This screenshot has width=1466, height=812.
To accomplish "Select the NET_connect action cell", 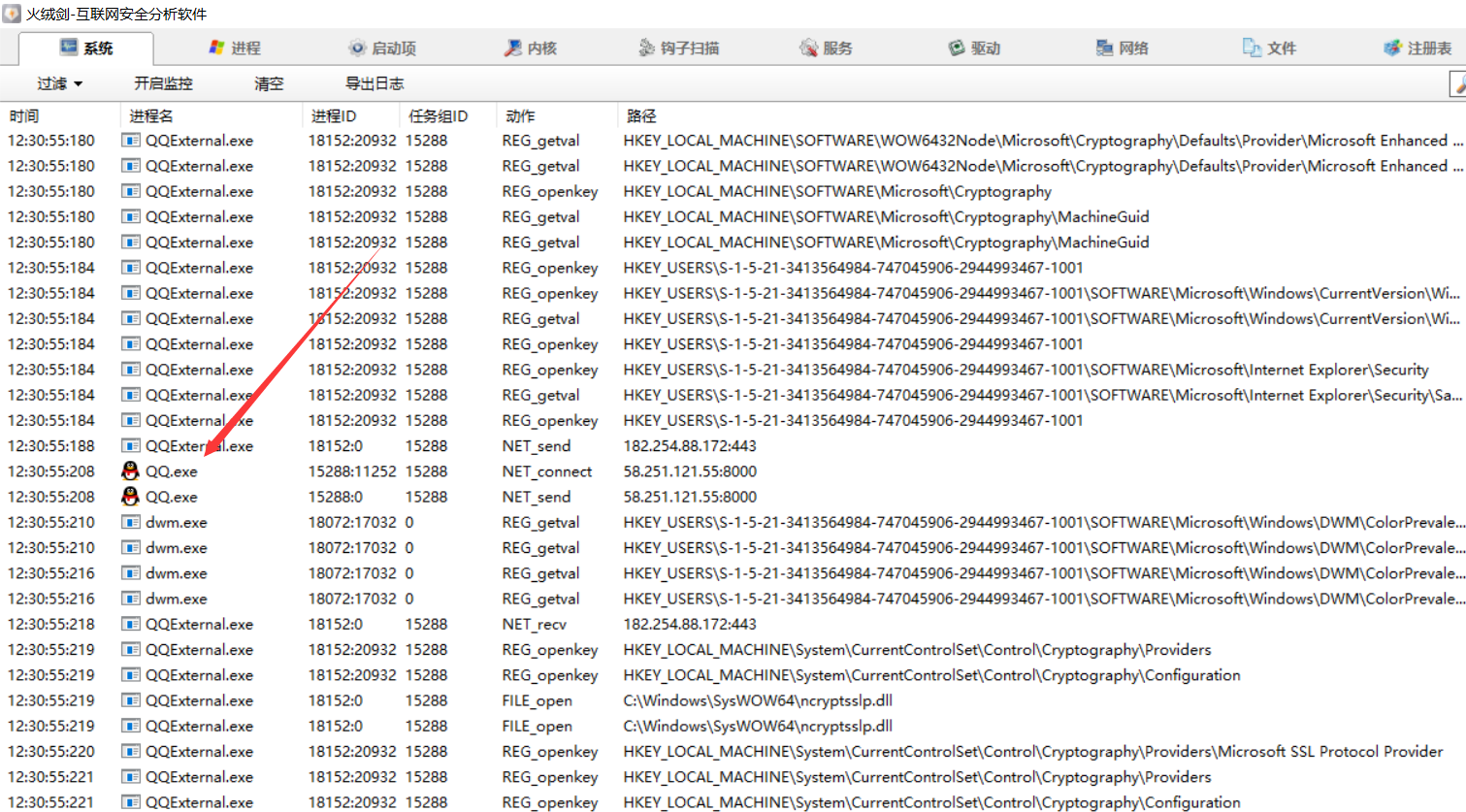I will coord(547,471).
